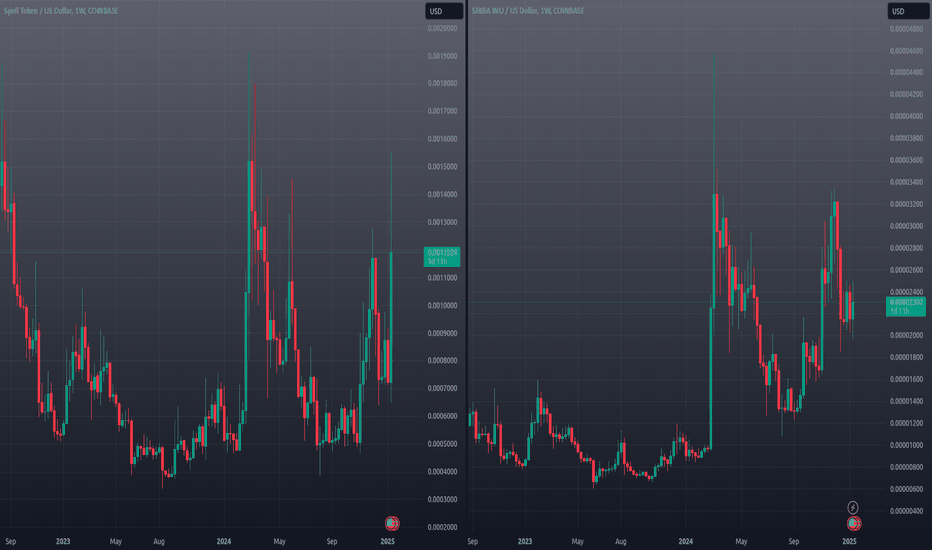Click the 0.00002000 price axis label
The image size is (932, 550).
[x=906, y=335]
